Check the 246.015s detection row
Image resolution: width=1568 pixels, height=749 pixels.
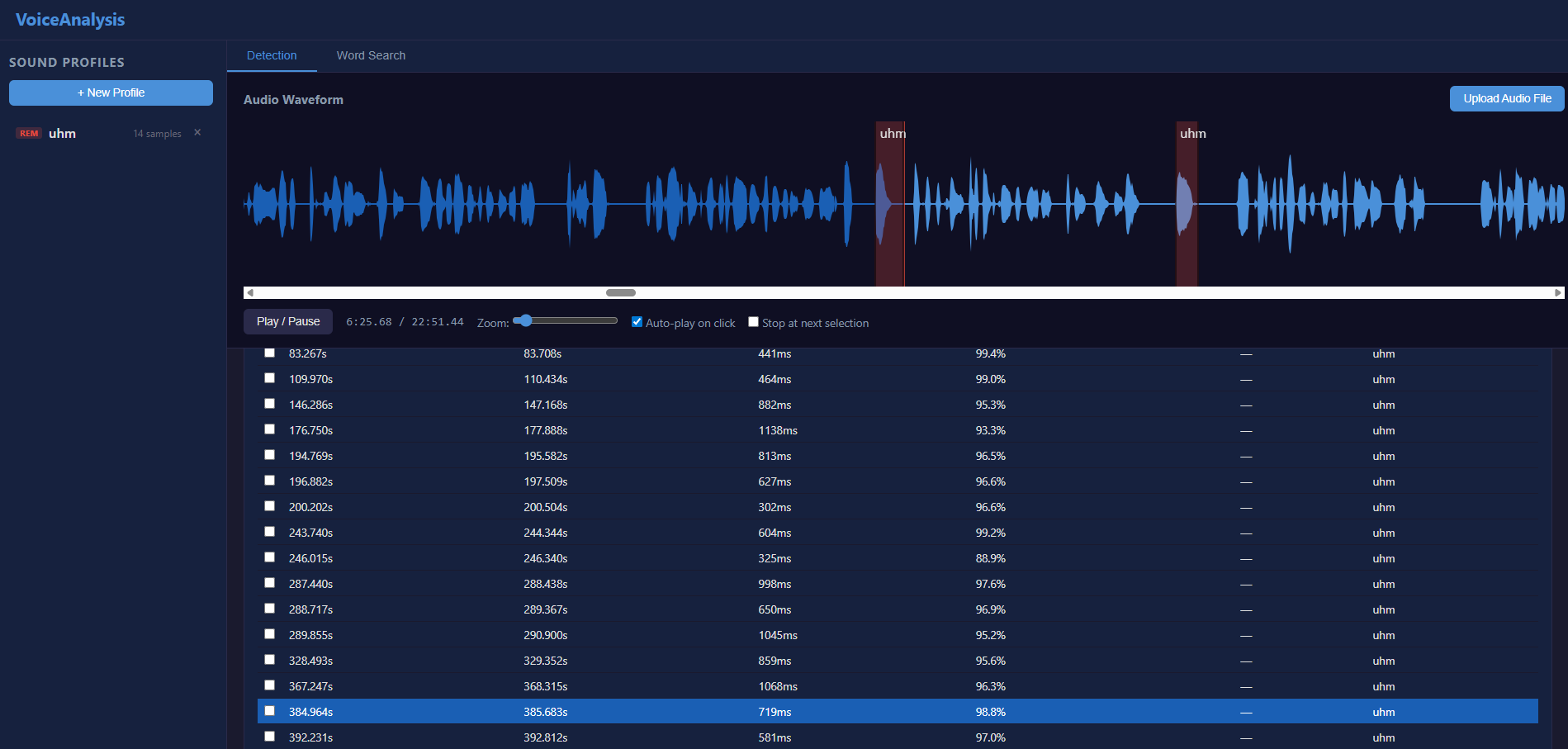(269, 557)
